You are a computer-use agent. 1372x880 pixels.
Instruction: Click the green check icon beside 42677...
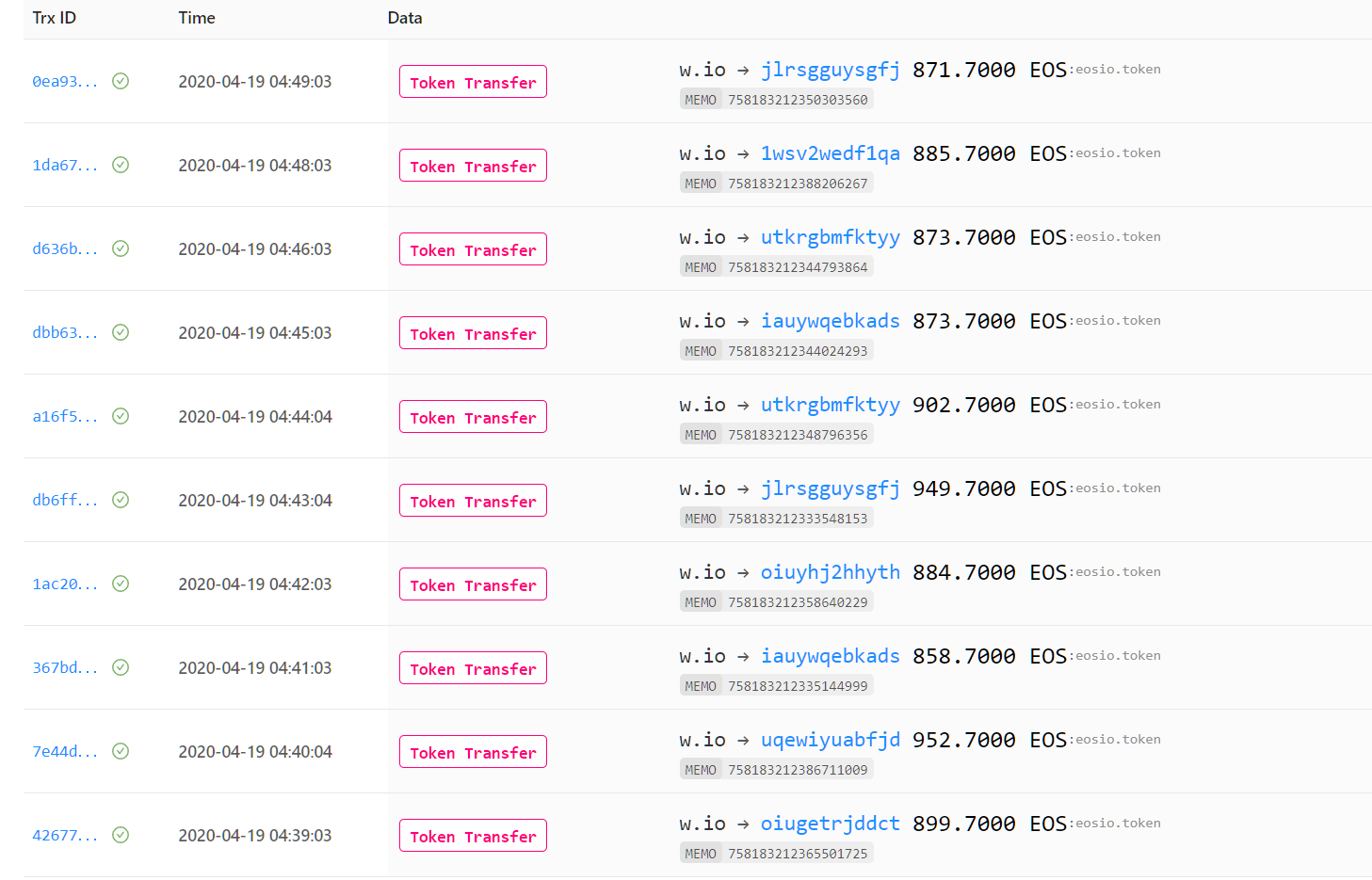tap(121, 835)
